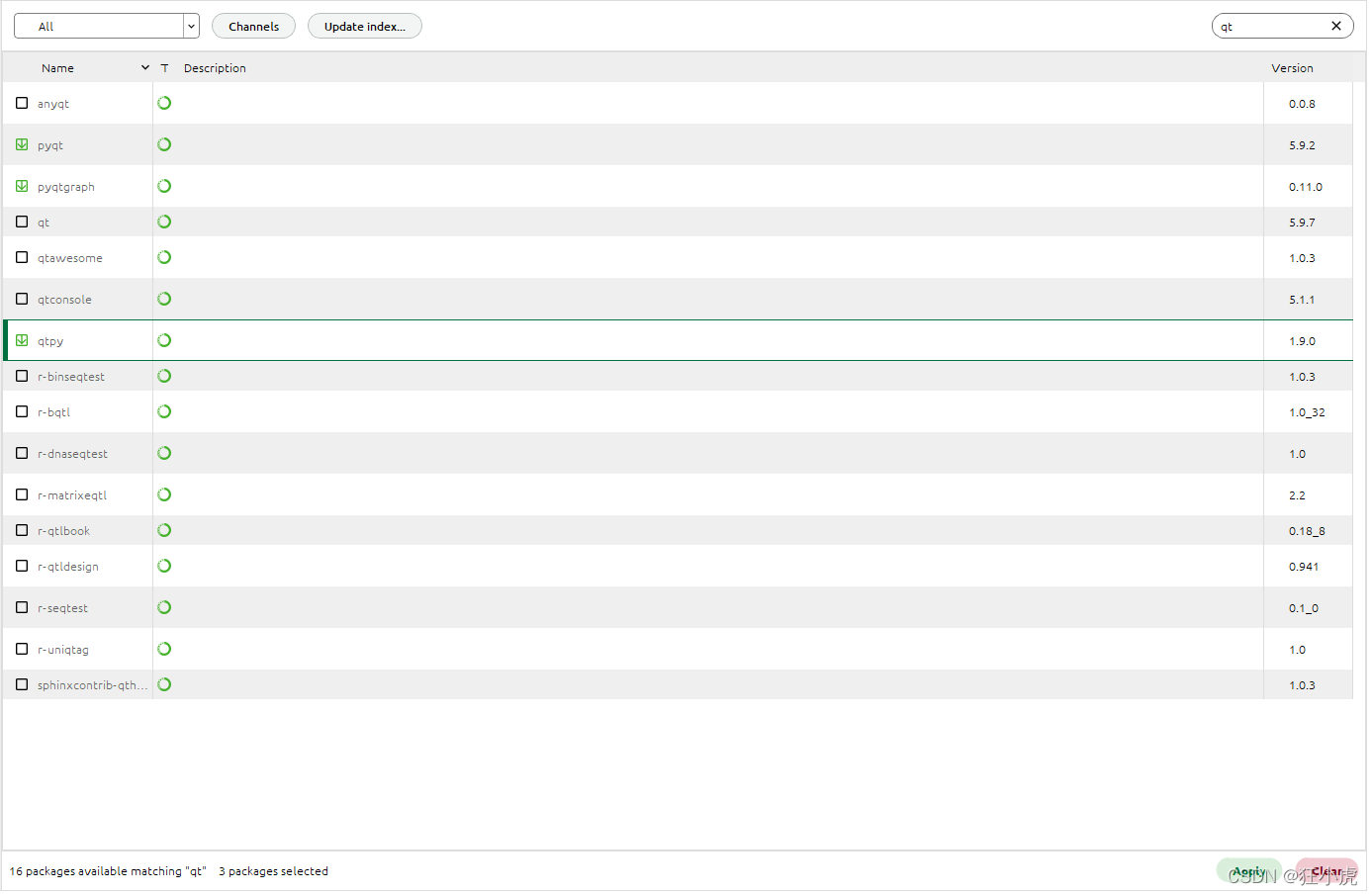Tick the r-bqtl package checkbox
The width and height of the screenshot is (1372, 895).
click(22, 411)
